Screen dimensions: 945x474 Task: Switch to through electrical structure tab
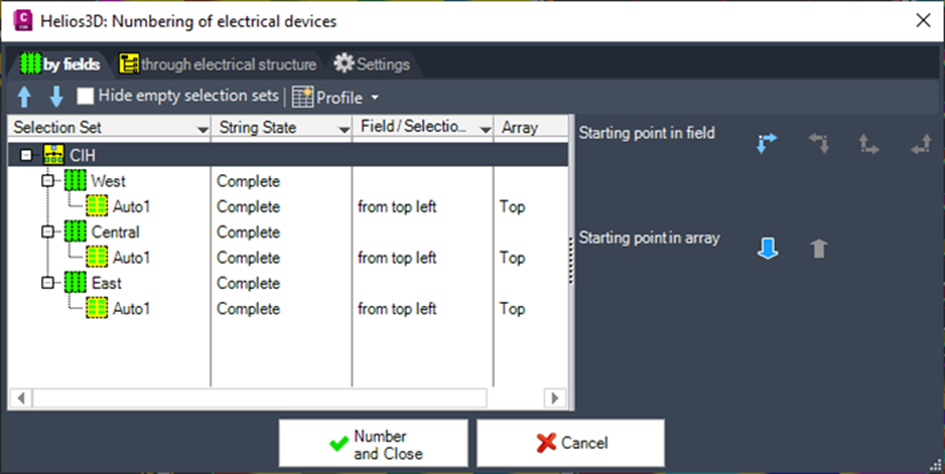pyautogui.click(x=218, y=64)
